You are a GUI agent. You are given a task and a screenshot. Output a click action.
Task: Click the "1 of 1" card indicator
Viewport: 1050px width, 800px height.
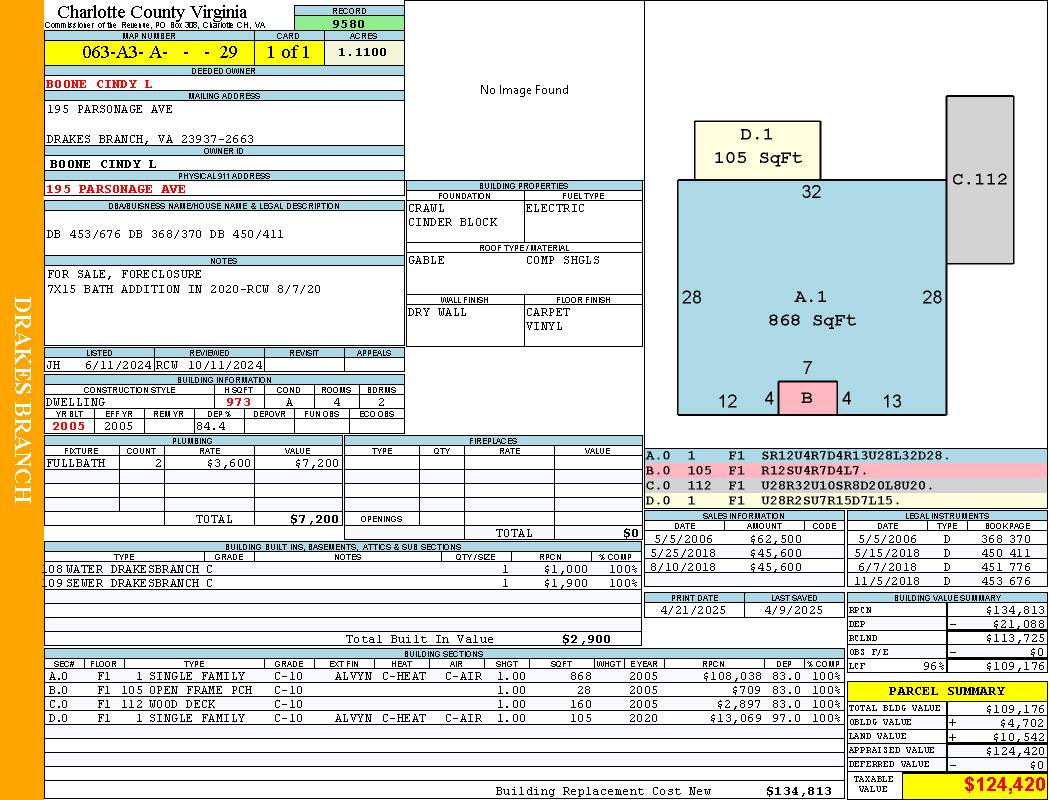289,52
